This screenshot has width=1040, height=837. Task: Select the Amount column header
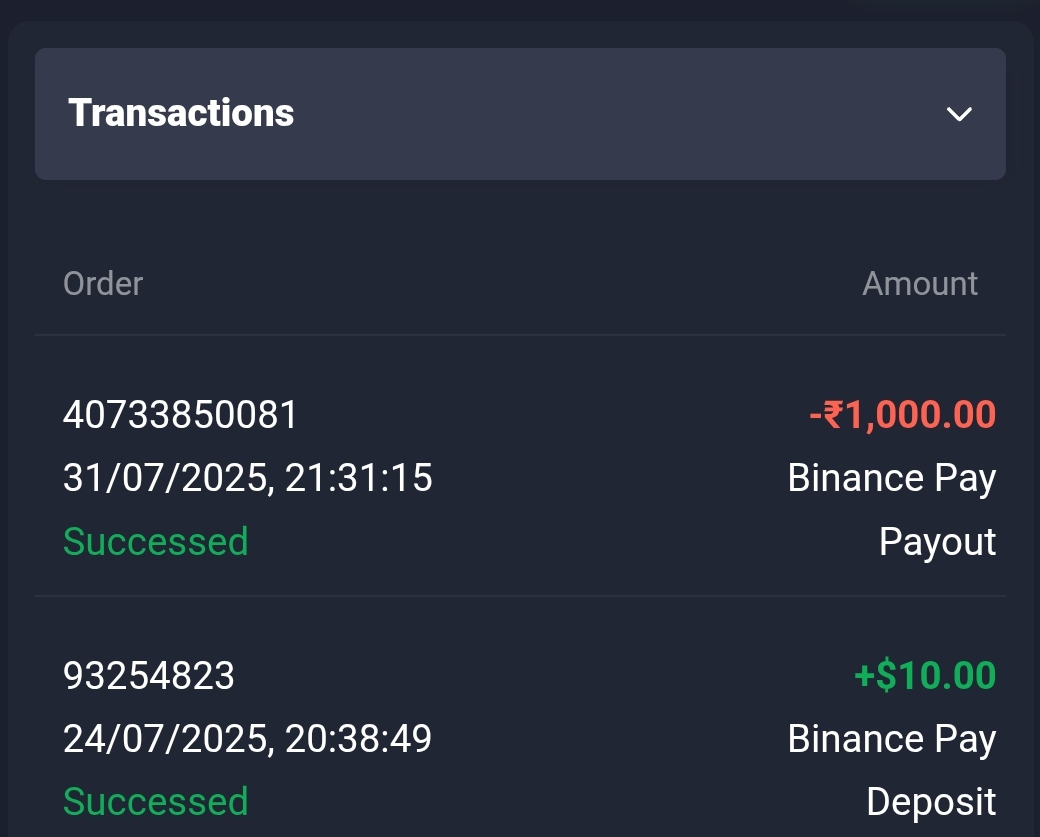point(920,284)
